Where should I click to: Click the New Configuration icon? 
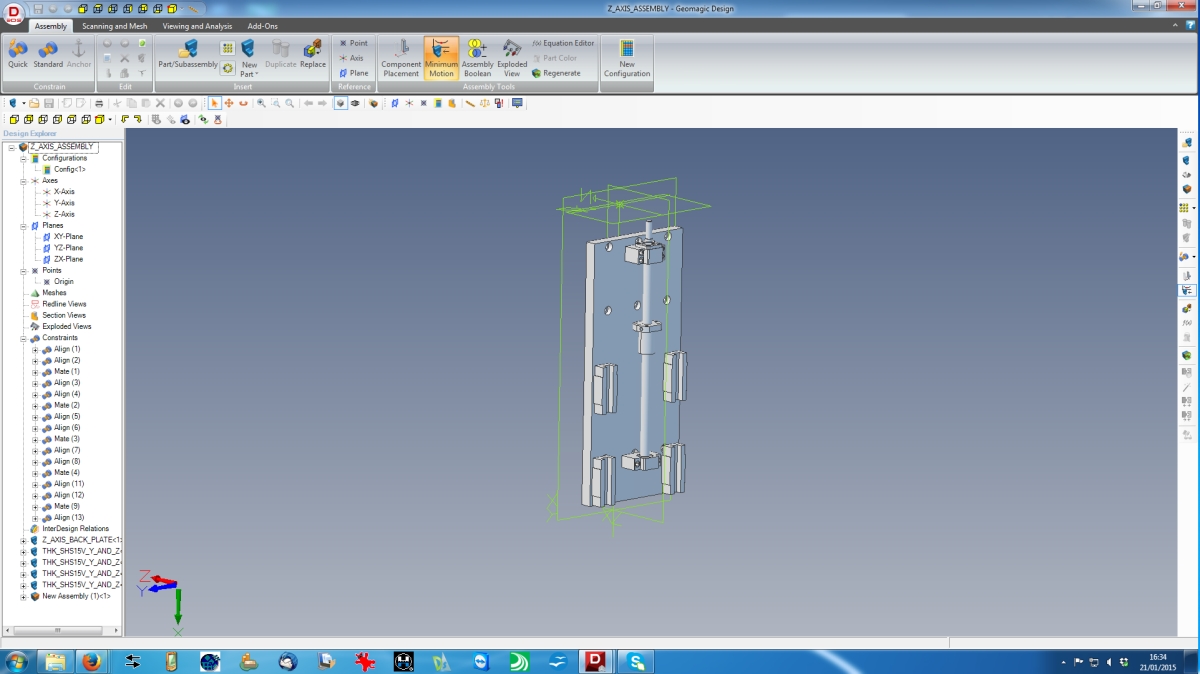point(627,57)
